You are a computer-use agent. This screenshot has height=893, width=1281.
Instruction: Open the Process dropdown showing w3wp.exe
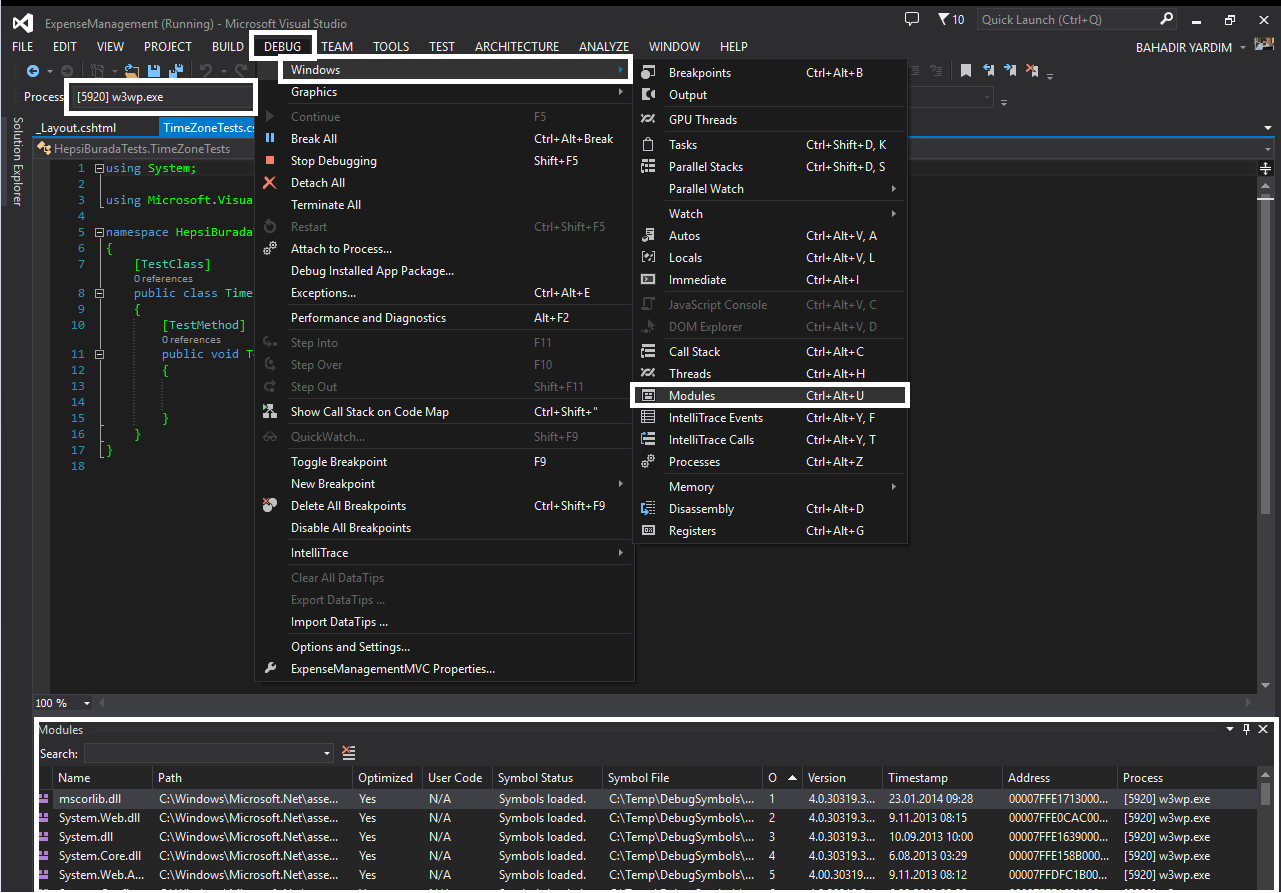(x=162, y=97)
